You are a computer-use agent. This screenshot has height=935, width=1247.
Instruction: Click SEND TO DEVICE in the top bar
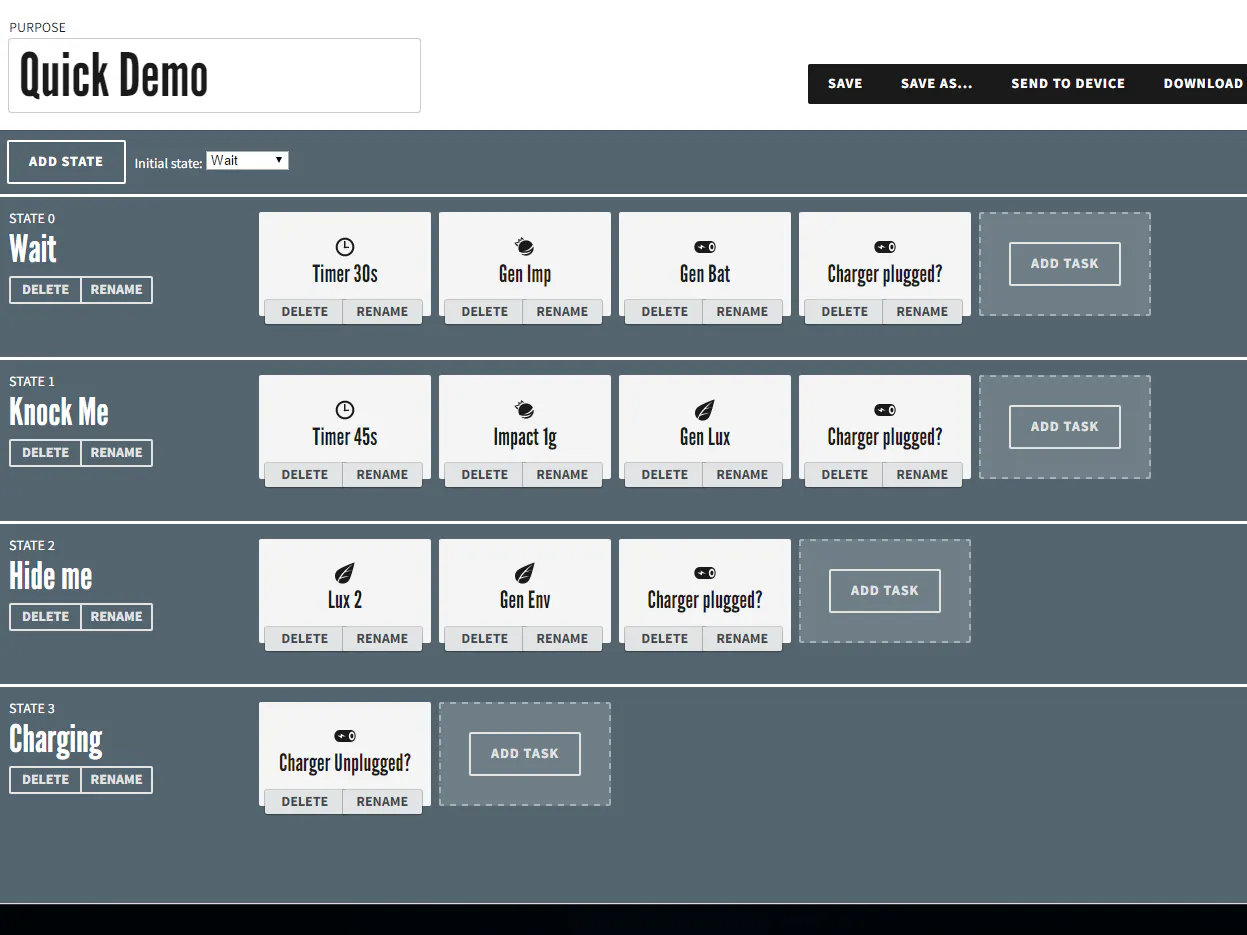click(x=1068, y=83)
